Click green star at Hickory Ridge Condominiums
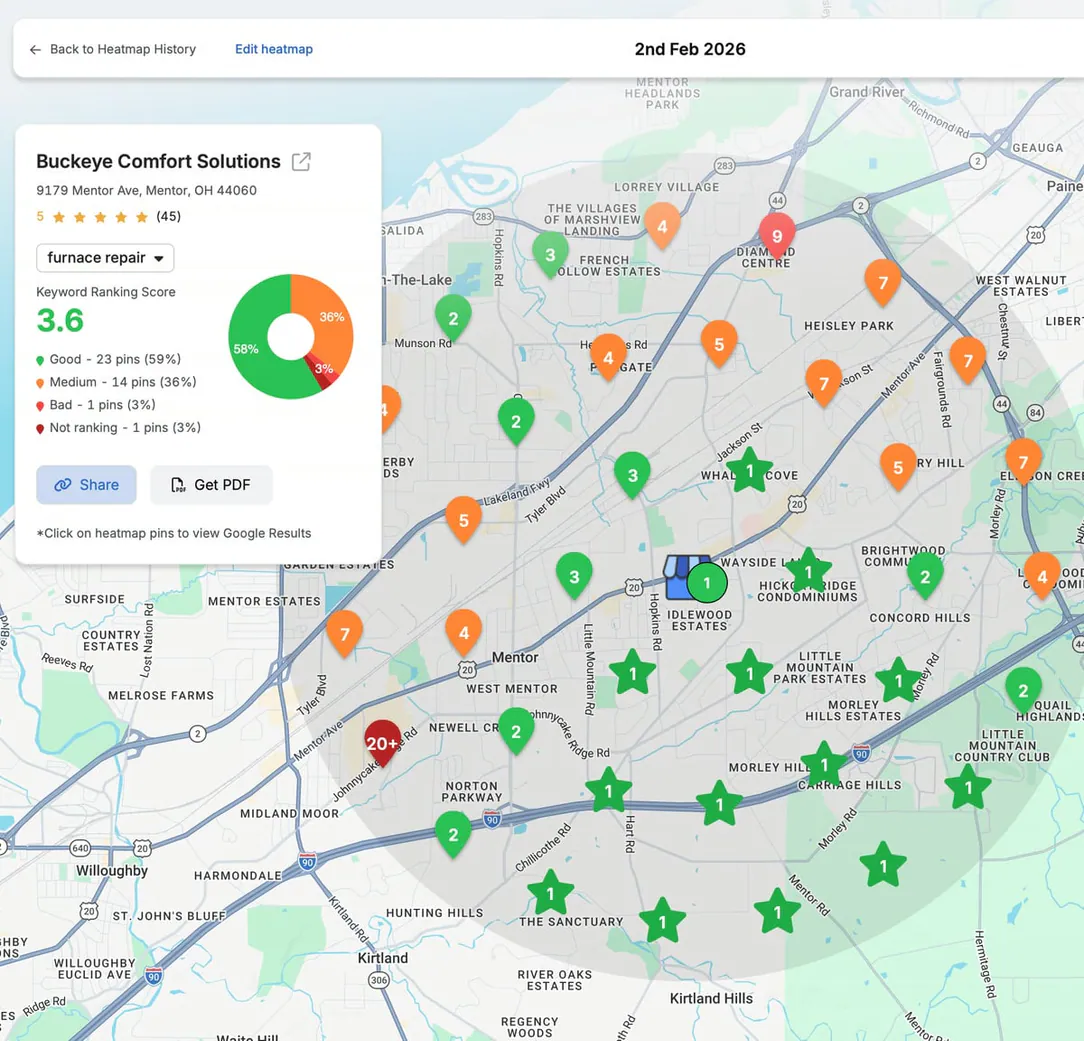1084x1041 pixels. click(x=808, y=572)
